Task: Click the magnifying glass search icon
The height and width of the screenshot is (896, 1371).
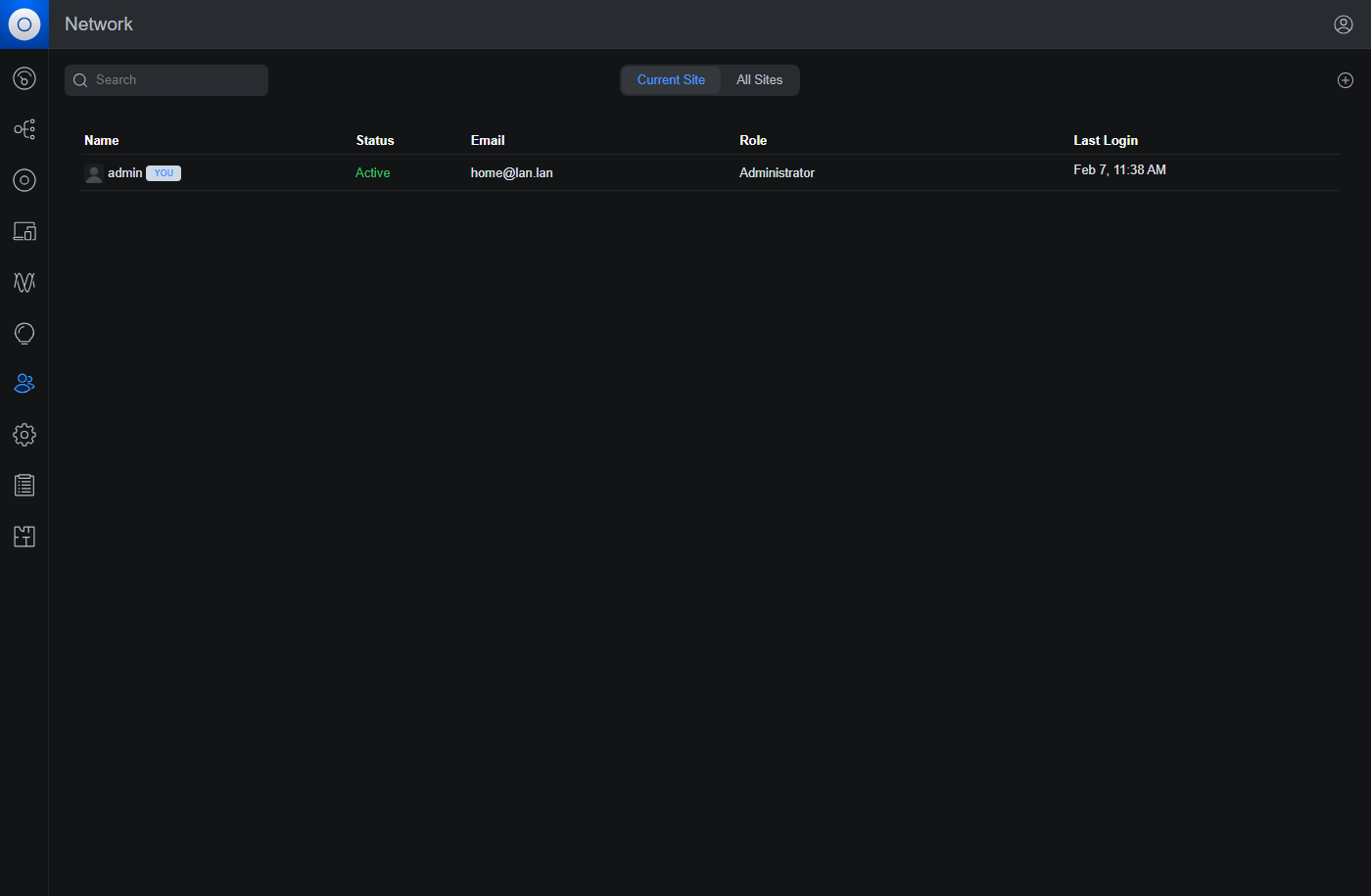Action: point(80,80)
